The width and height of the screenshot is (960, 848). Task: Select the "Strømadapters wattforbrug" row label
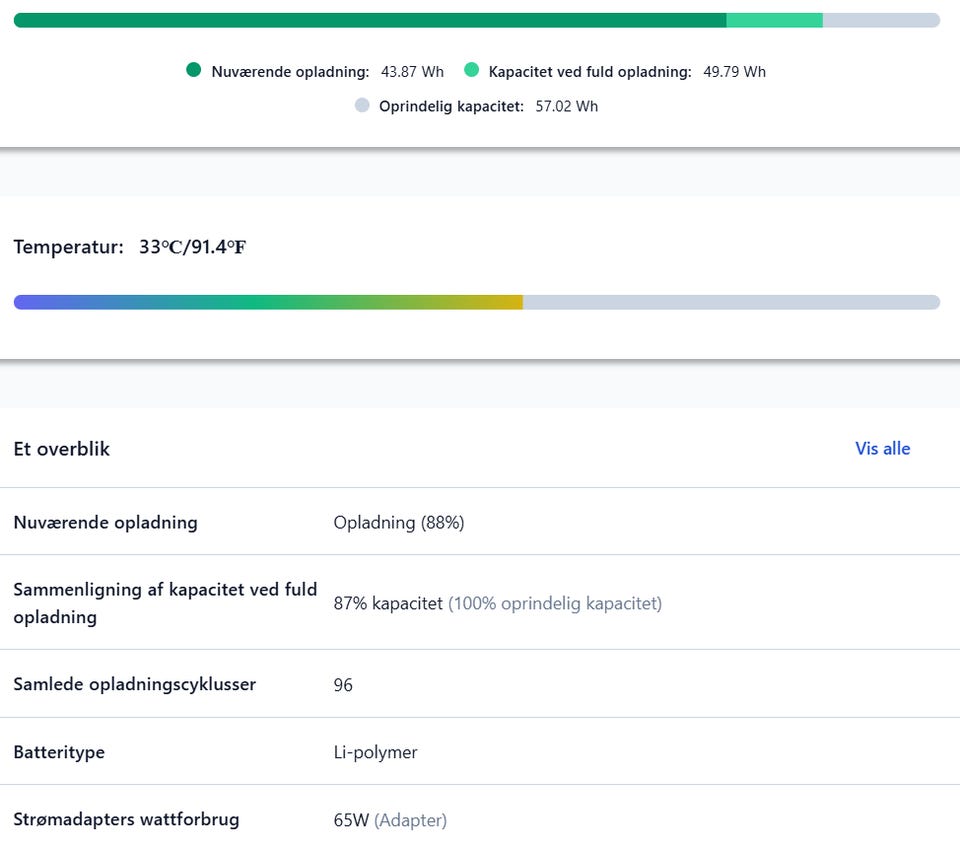pos(126,819)
